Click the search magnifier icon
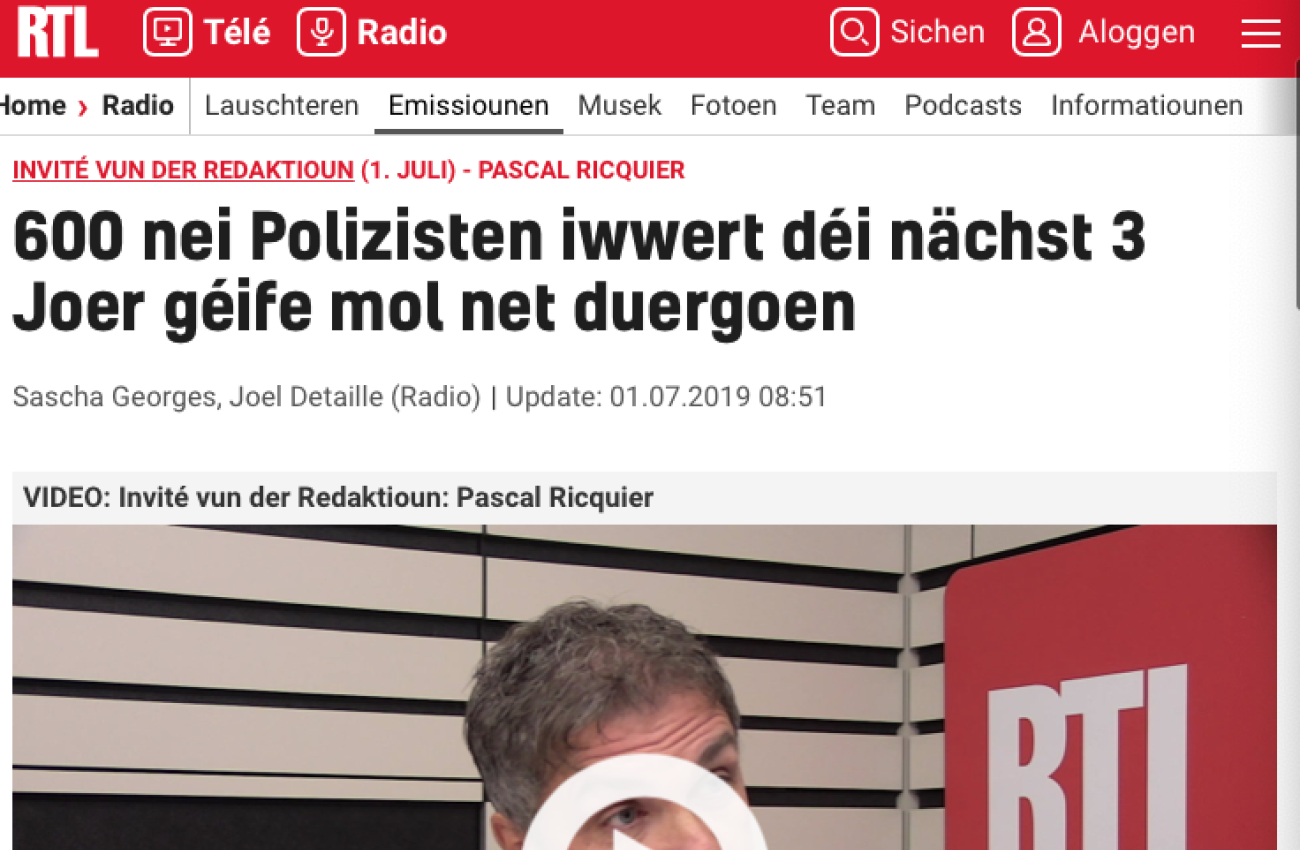This screenshot has height=850, width=1300. [x=855, y=32]
